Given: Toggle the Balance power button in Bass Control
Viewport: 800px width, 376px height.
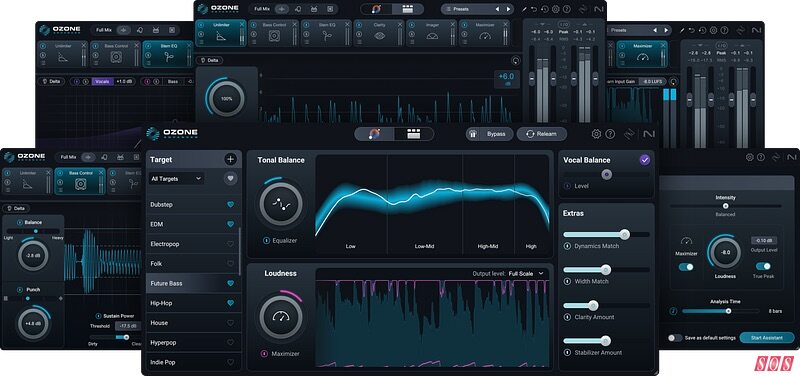Looking at the screenshot, I should click(x=20, y=222).
